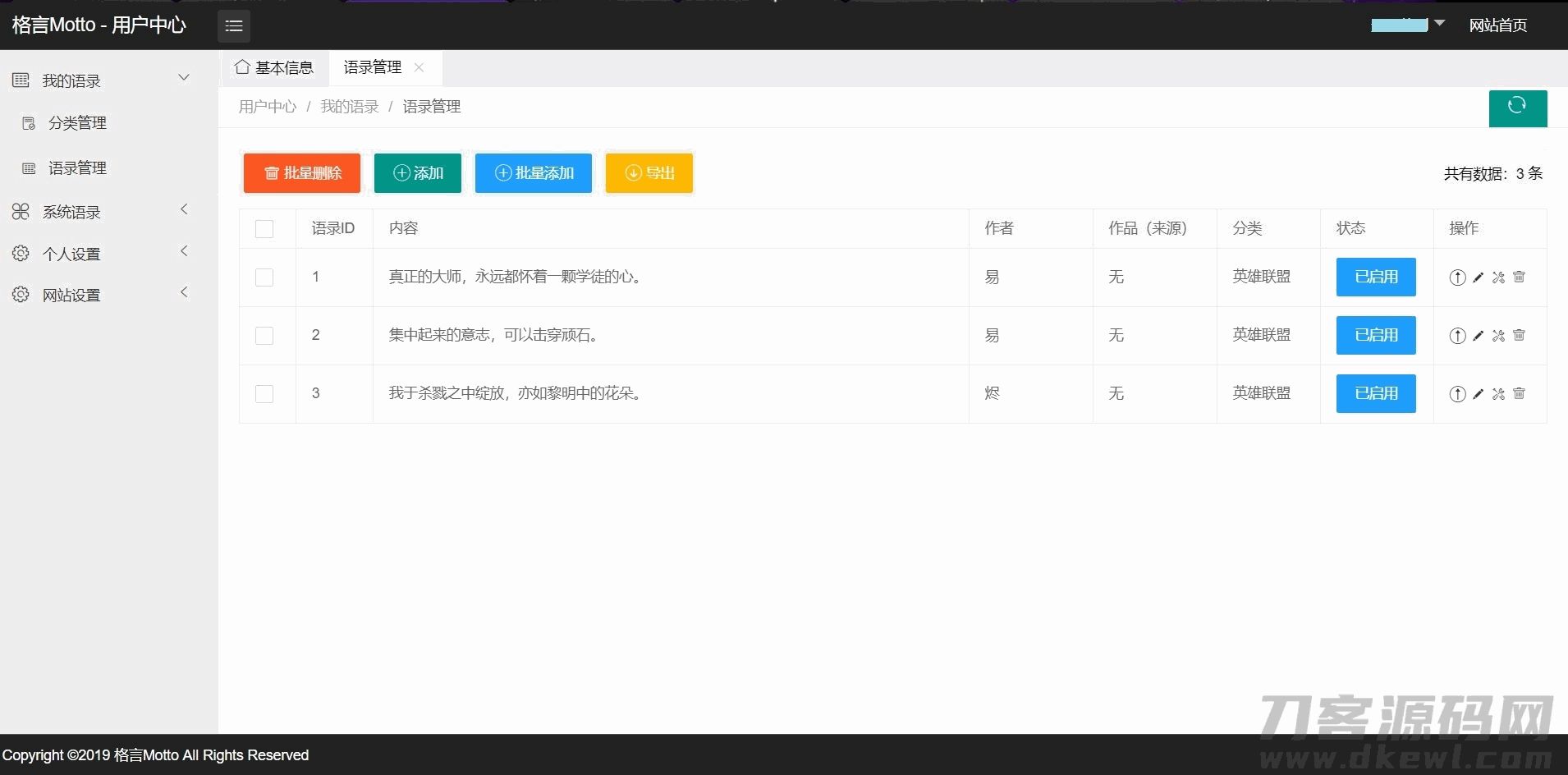Viewport: 1568px width, 775px height.
Task: Check the select-all checkbox in table header
Action: (264, 229)
